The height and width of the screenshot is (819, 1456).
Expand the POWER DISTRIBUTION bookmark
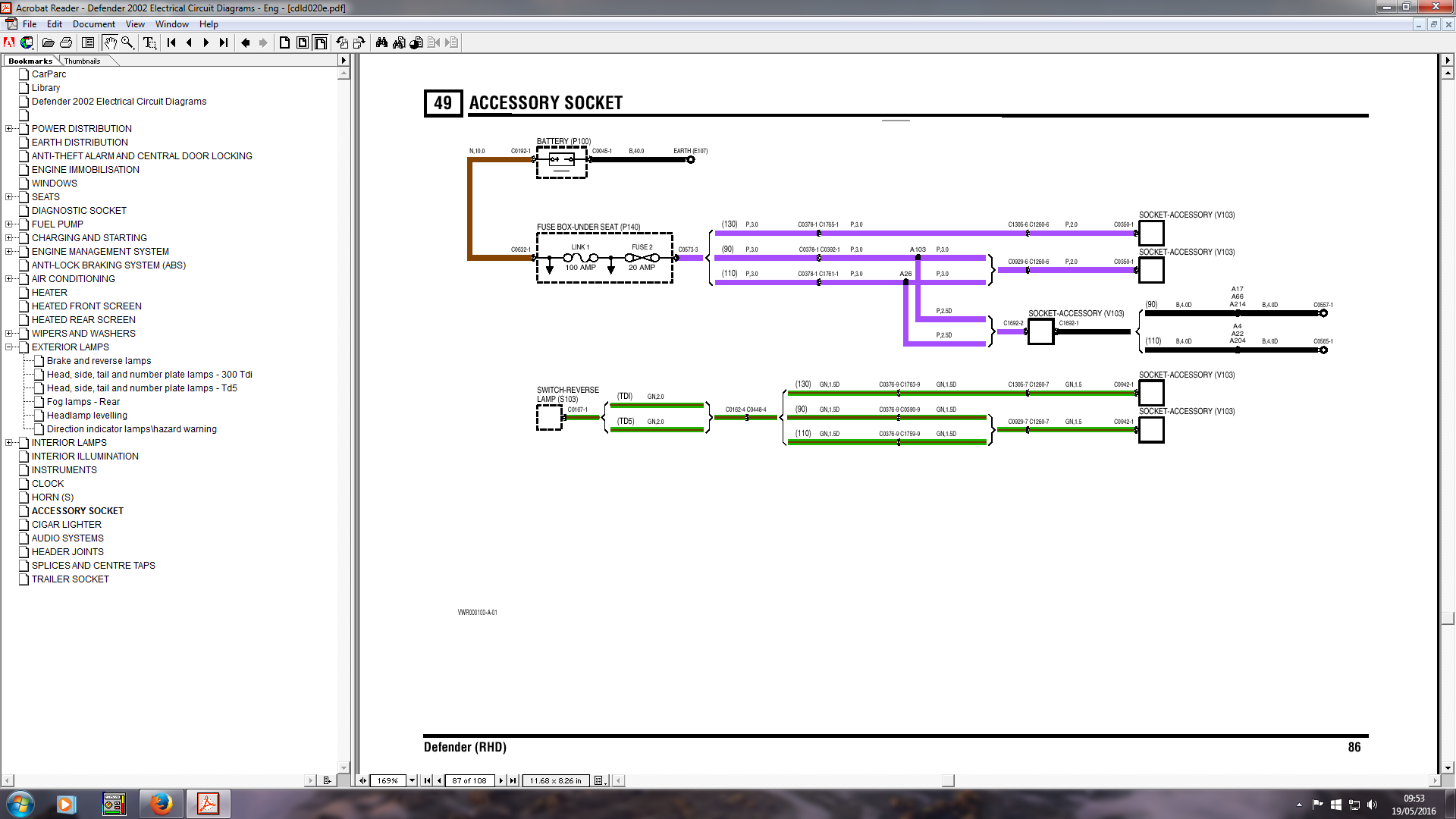click(x=9, y=129)
